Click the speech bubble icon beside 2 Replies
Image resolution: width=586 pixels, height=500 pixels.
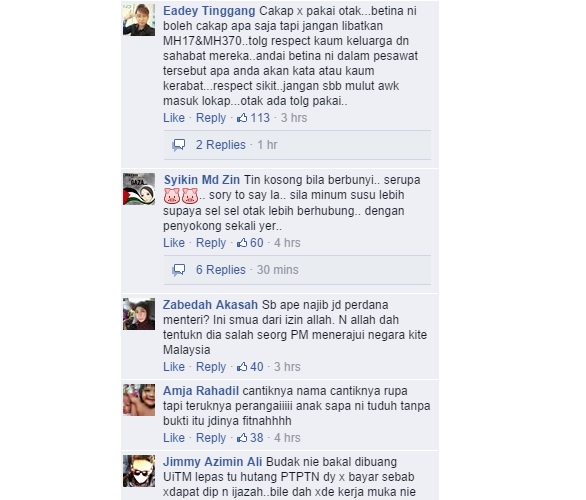click(x=179, y=145)
